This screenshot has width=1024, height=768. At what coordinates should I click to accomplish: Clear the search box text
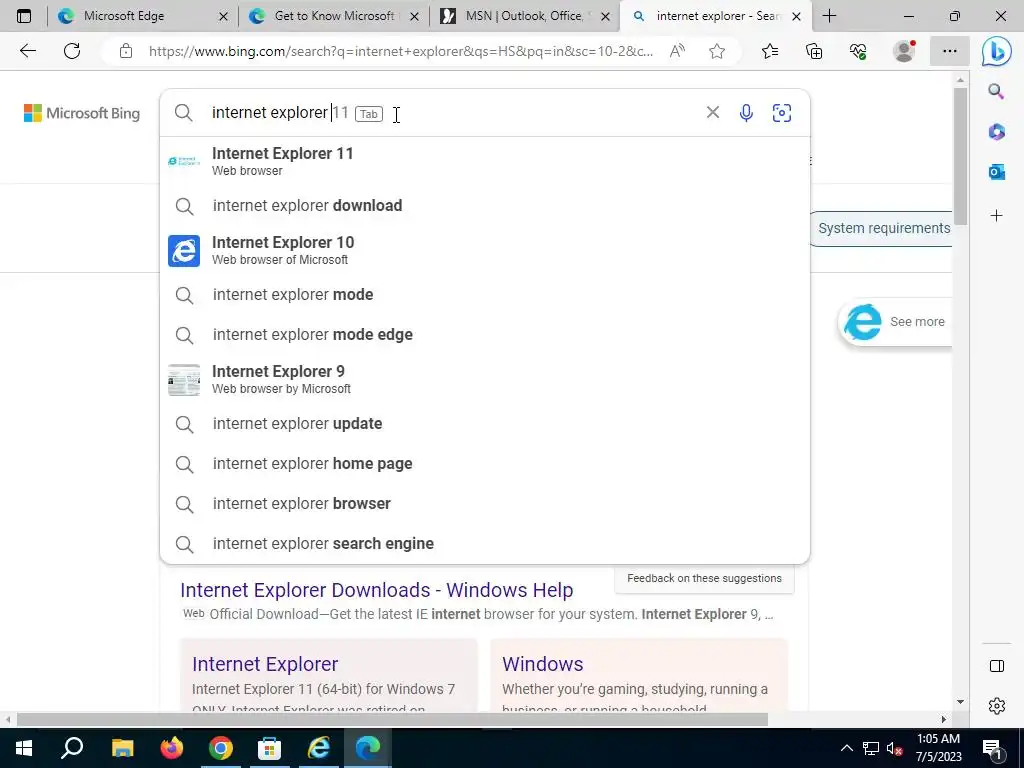pos(712,113)
